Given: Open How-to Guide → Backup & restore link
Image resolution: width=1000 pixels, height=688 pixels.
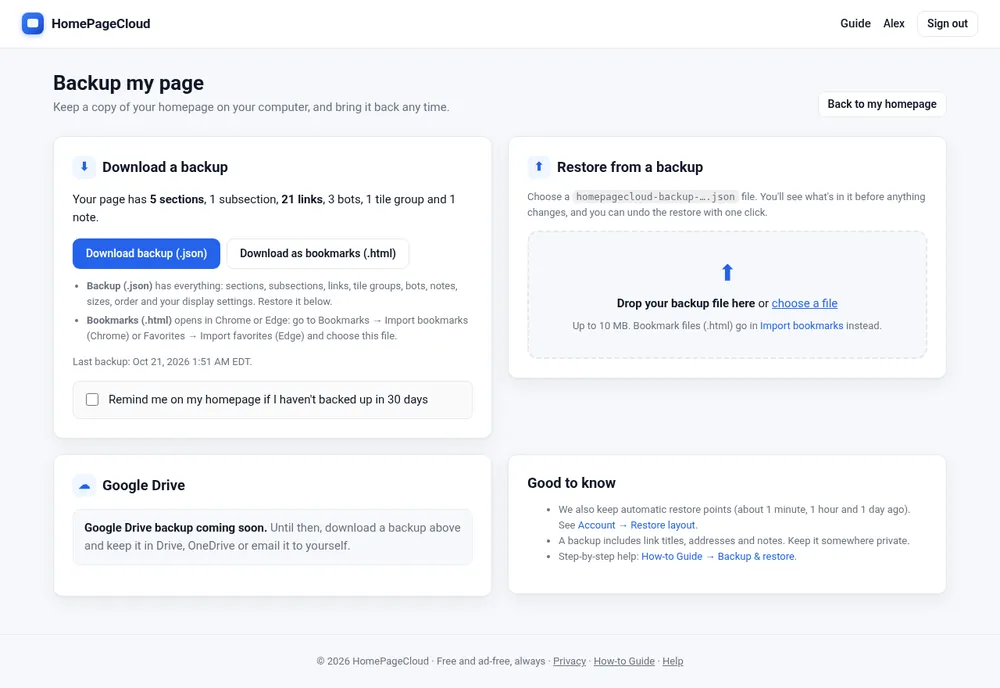Looking at the screenshot, I should tap(718, 557).
